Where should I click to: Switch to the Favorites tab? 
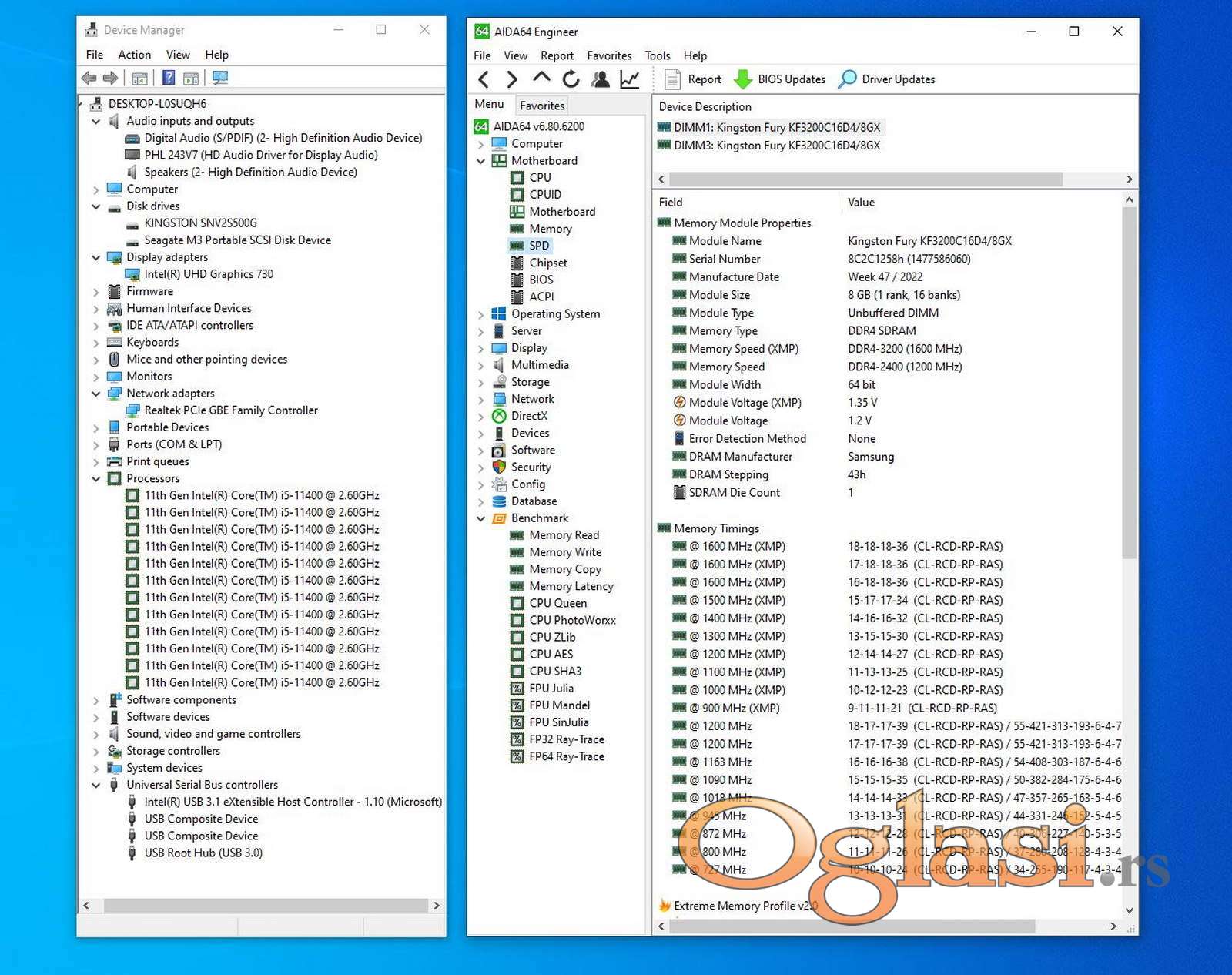tap(541, 106)
